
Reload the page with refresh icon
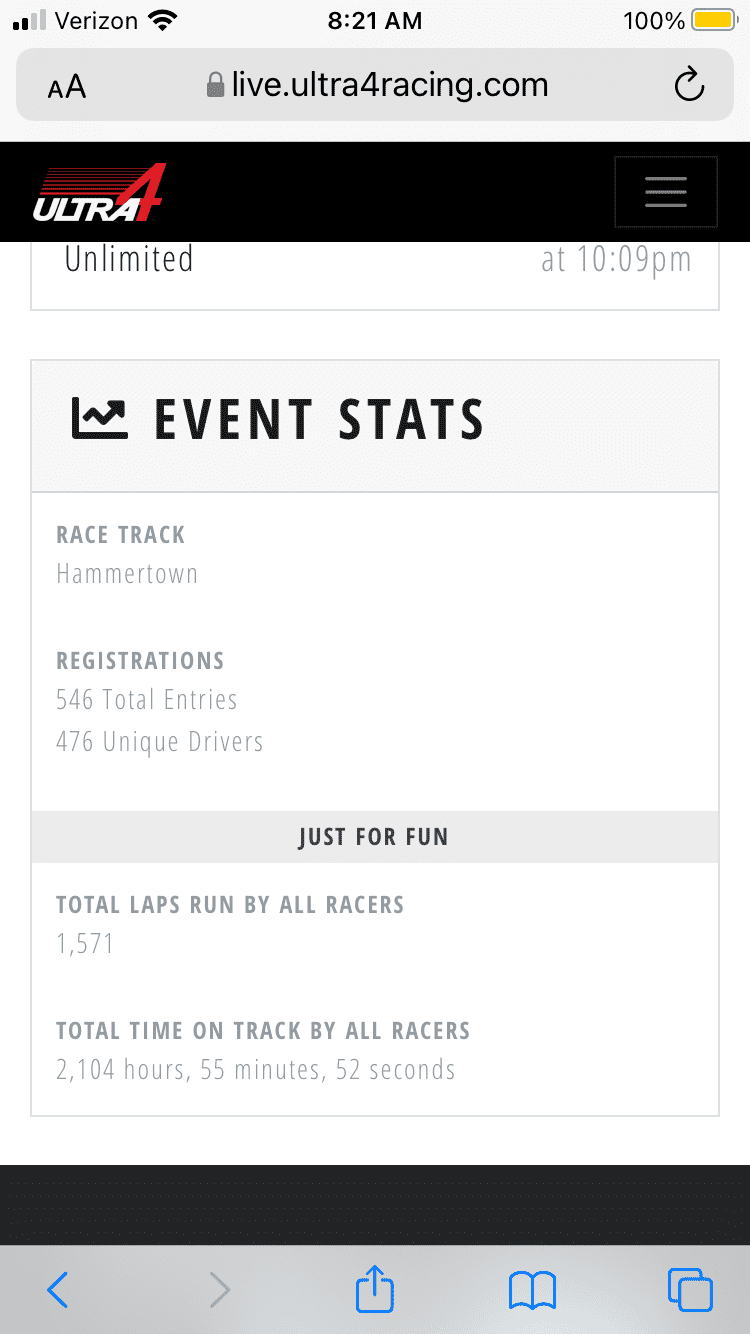tap(689, 86)
